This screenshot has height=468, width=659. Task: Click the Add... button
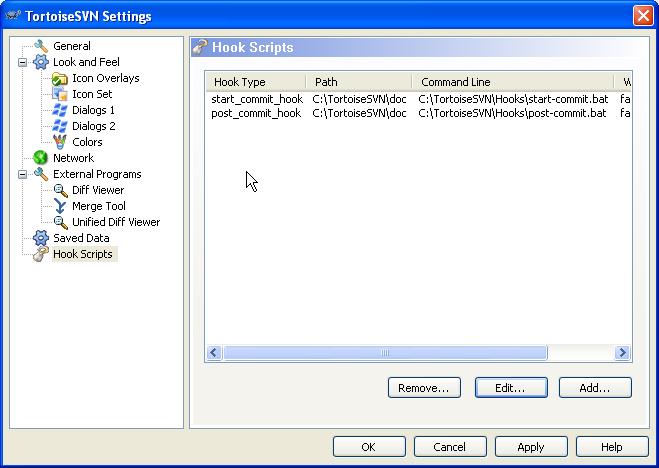595,387
